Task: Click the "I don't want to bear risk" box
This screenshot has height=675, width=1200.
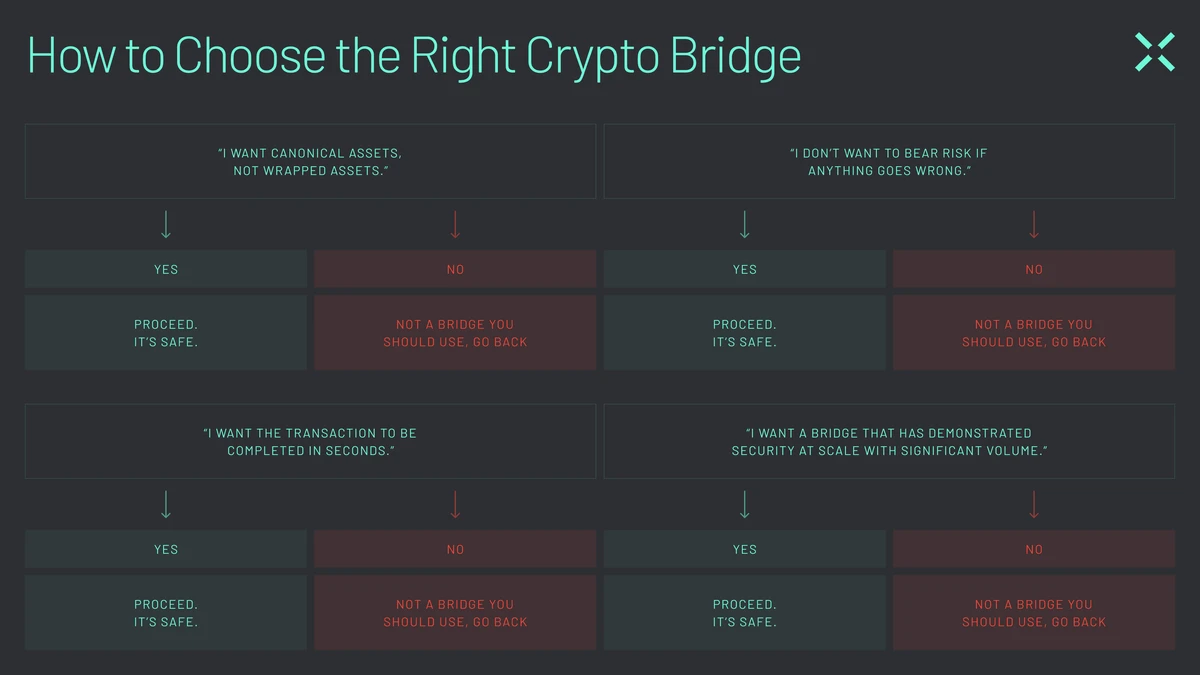Action: pyautogui.click(x=889, y=161)
